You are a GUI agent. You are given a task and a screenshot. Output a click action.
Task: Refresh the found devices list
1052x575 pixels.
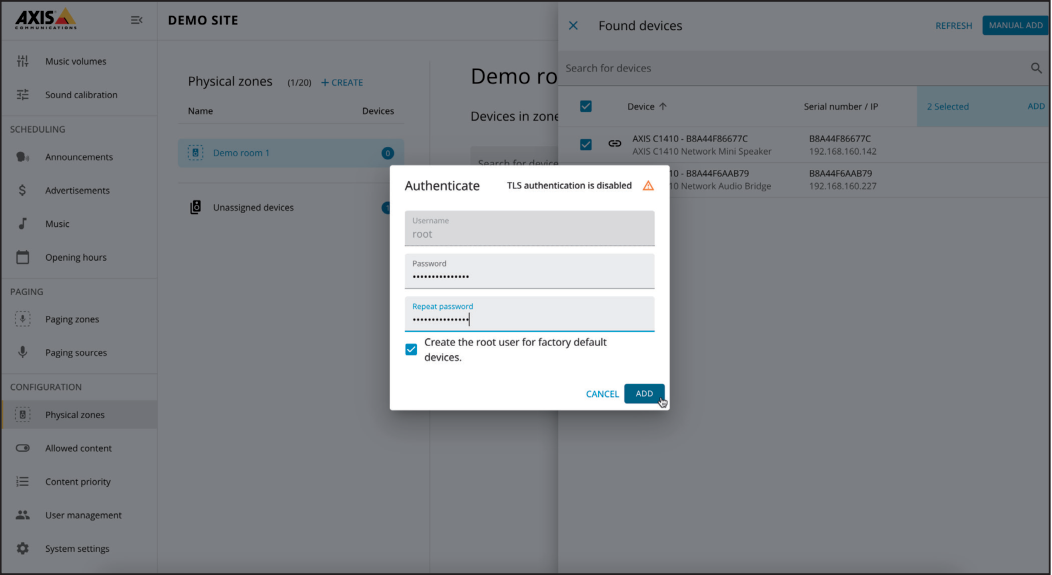(x=953, y=25)
